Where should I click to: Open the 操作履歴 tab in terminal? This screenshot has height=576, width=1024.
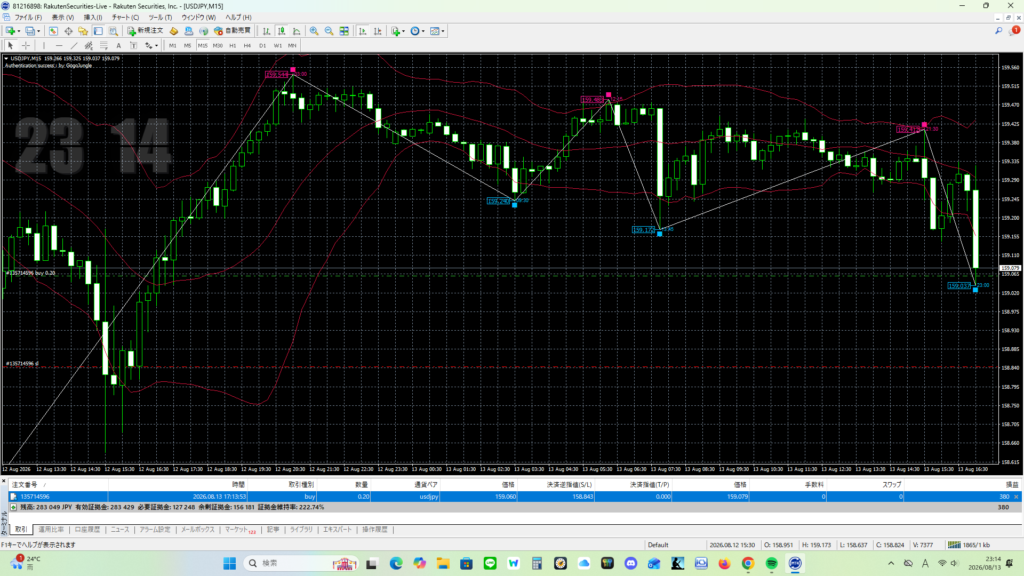point(375,530)
